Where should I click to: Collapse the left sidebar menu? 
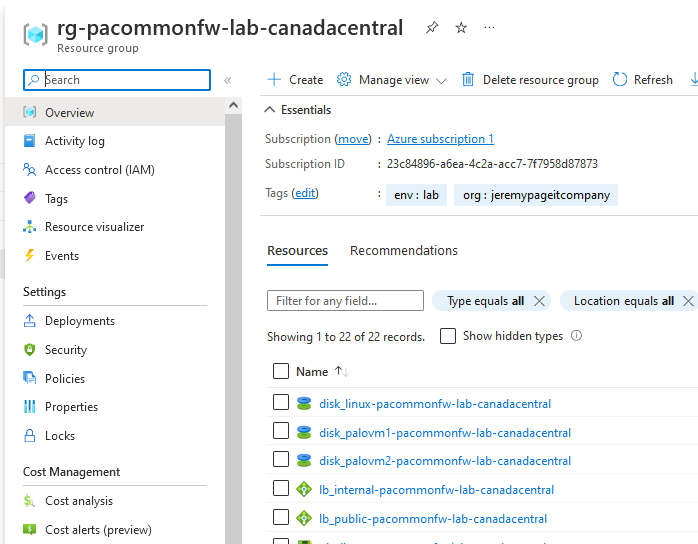[x=227, y=80]
